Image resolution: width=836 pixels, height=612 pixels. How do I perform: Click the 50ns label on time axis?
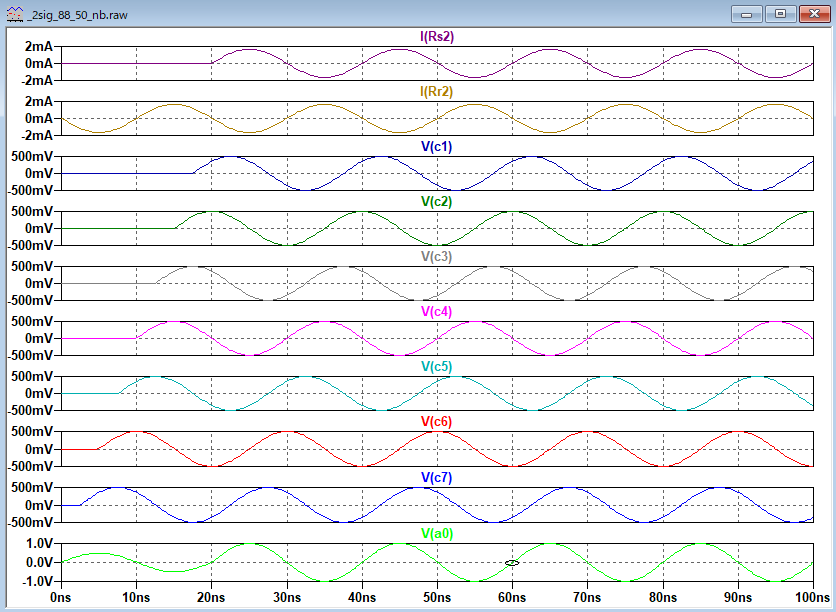pyautogui.click(x=436, y=597)
